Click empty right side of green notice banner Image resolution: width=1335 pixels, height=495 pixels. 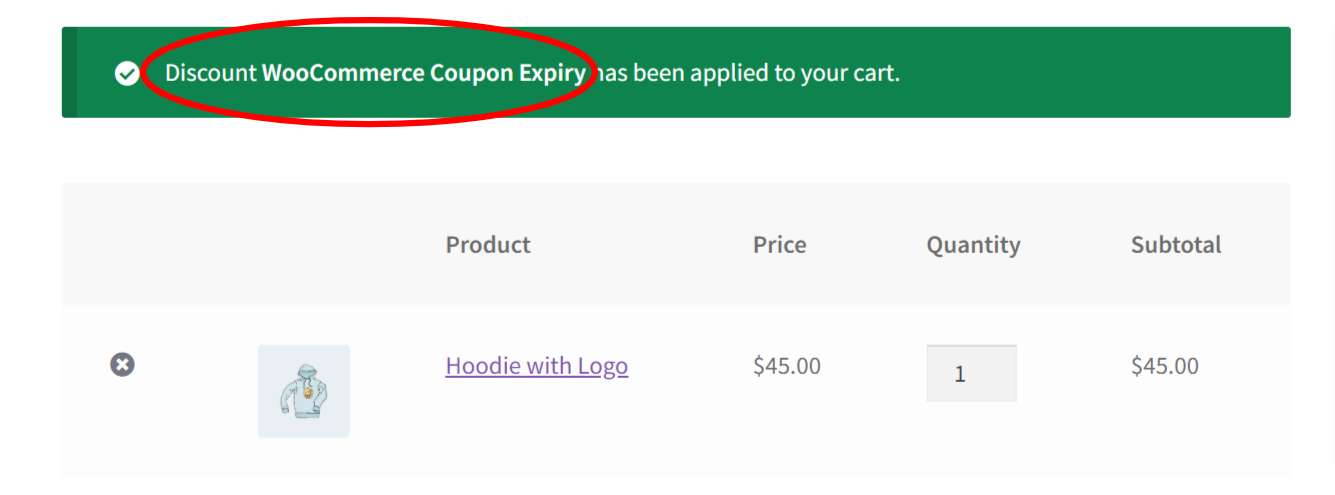pyautogui.click(x=1100, y=72)
